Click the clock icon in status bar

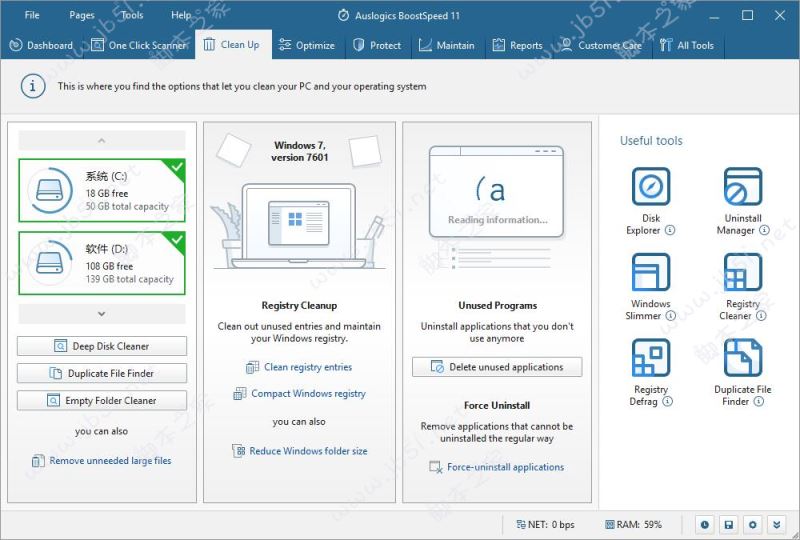point(705,525)
